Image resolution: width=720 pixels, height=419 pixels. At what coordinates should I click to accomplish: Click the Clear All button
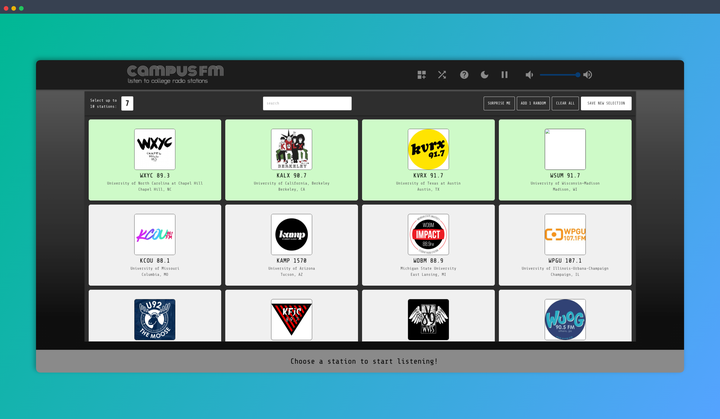565,103
